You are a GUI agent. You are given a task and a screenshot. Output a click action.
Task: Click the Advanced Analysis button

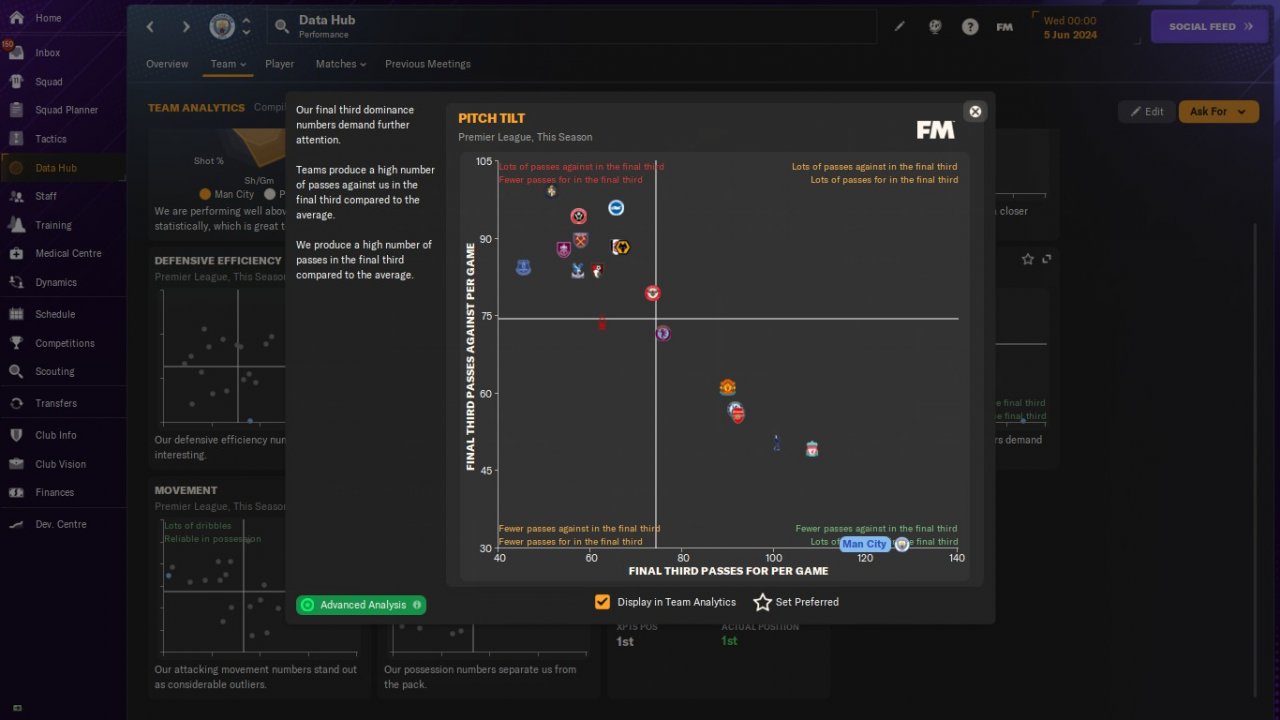click(361, 605)
